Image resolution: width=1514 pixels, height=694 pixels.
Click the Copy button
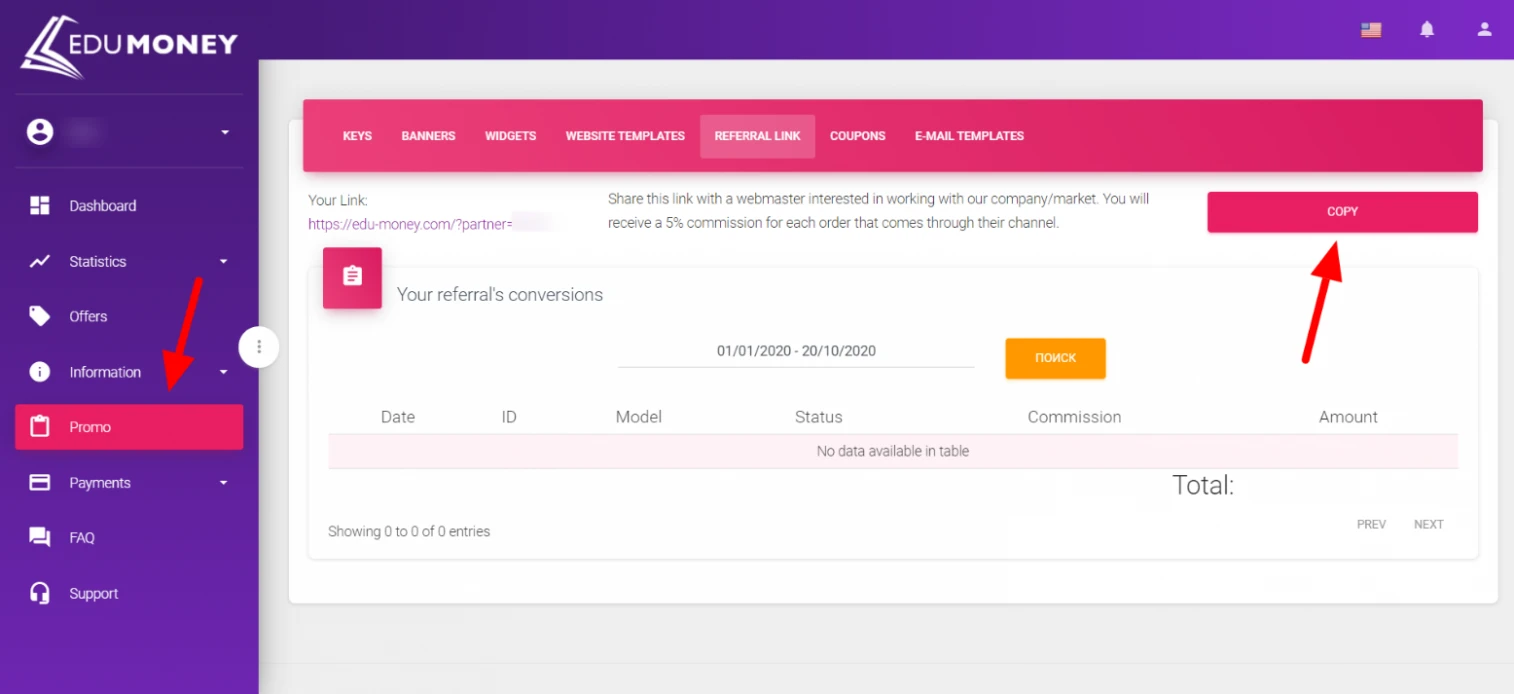pyautogui.click(x=1342, y=212)
